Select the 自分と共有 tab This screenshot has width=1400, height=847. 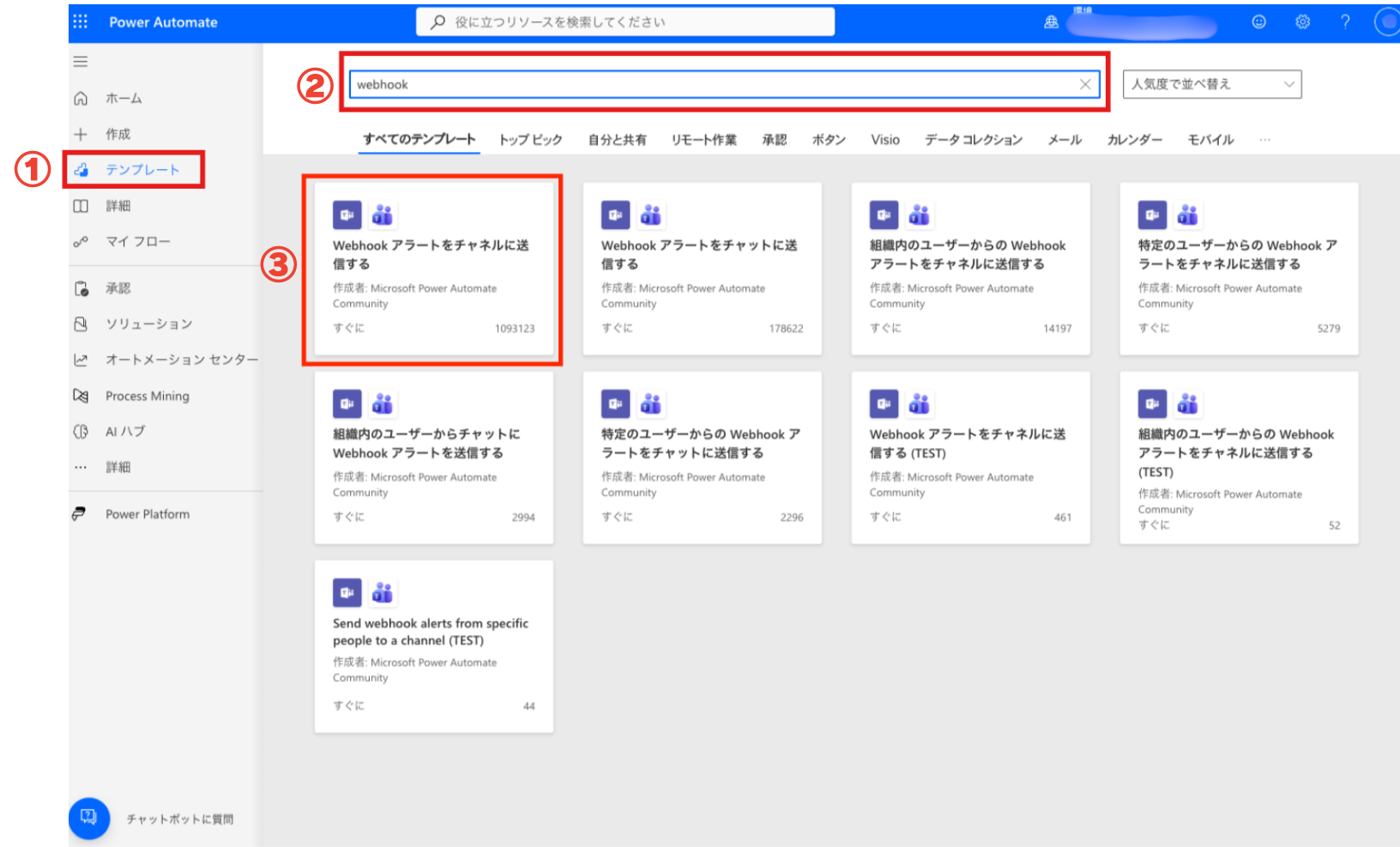[617, 140]
